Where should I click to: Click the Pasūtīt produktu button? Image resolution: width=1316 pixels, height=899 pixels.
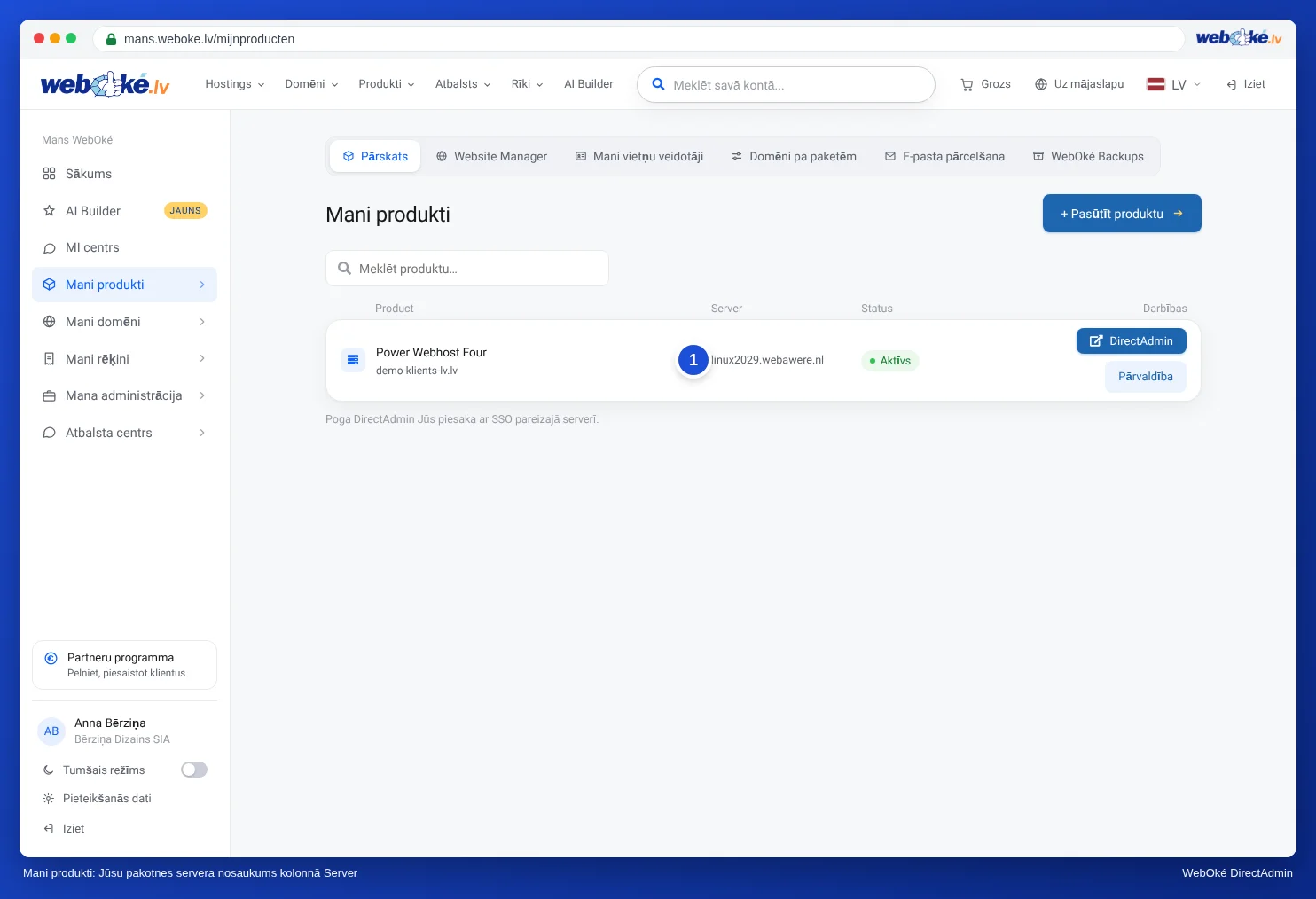click(x=1122, y=214)
